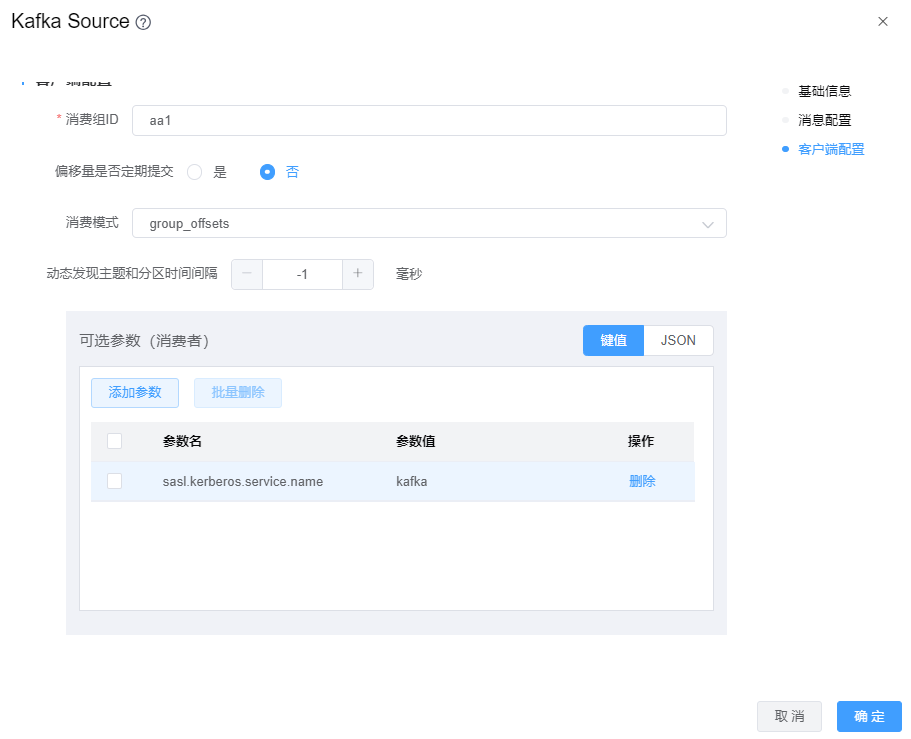Click the 消费组ID input field

tap(428, 120)
